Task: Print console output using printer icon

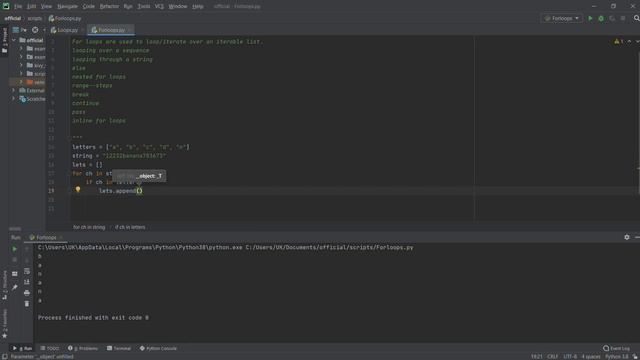Action: pos(27,293)
